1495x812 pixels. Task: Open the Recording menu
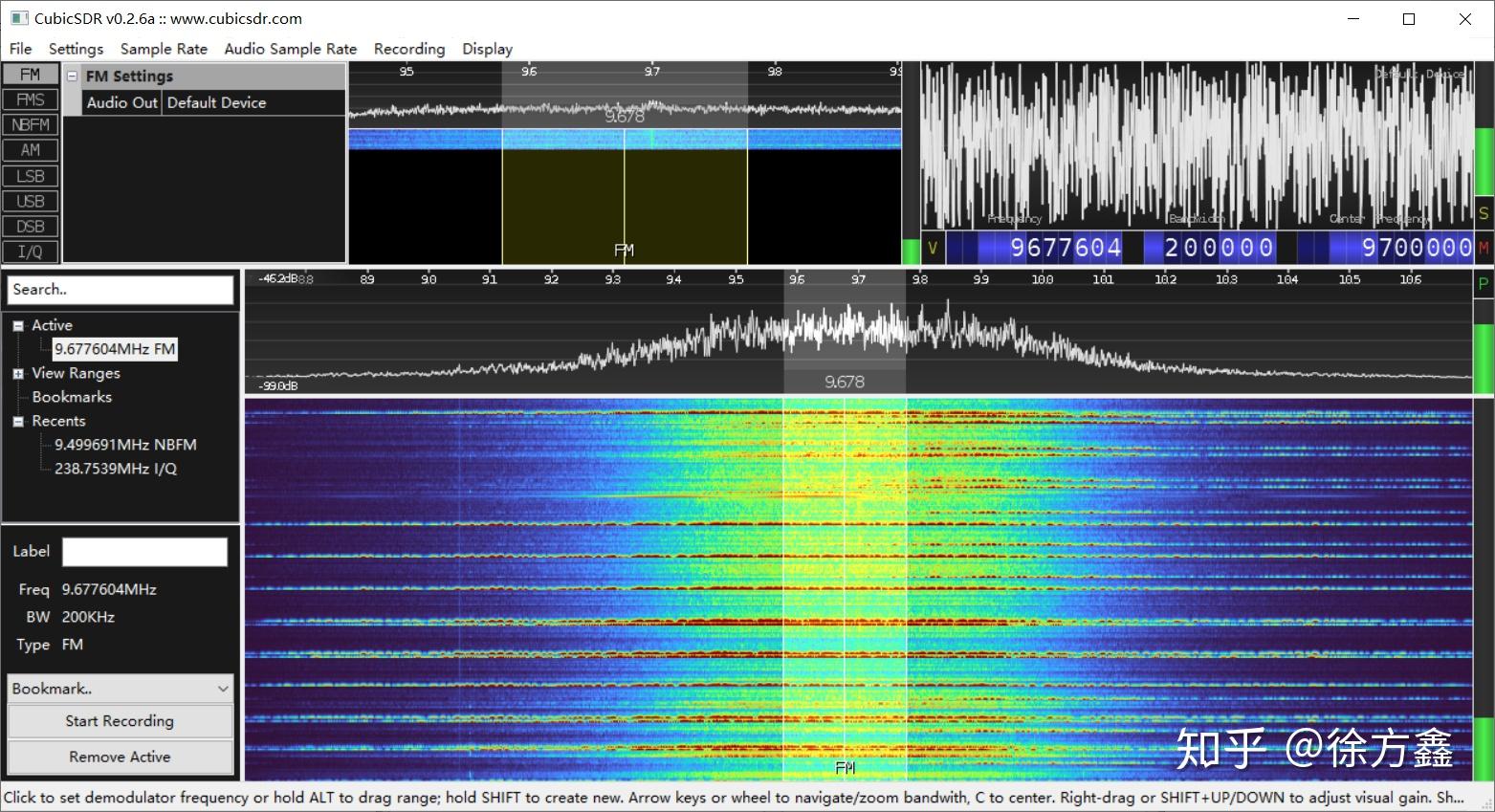408,49
